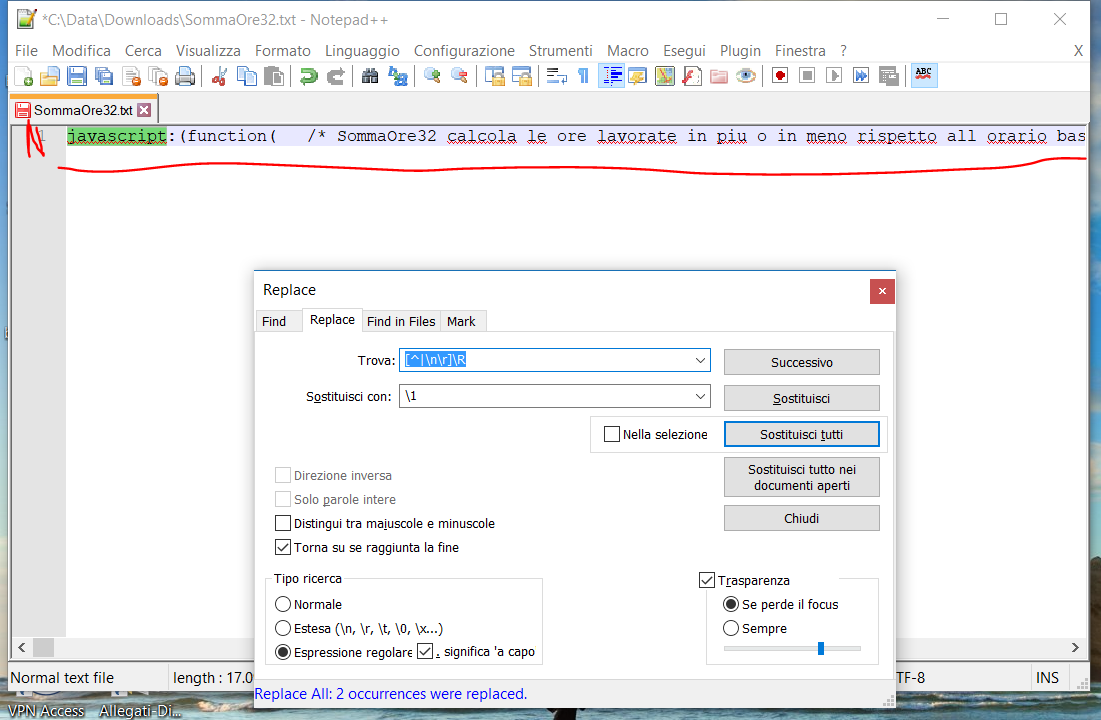Uncheck the Trasparenza checkbox

click(x=707, y=580)
